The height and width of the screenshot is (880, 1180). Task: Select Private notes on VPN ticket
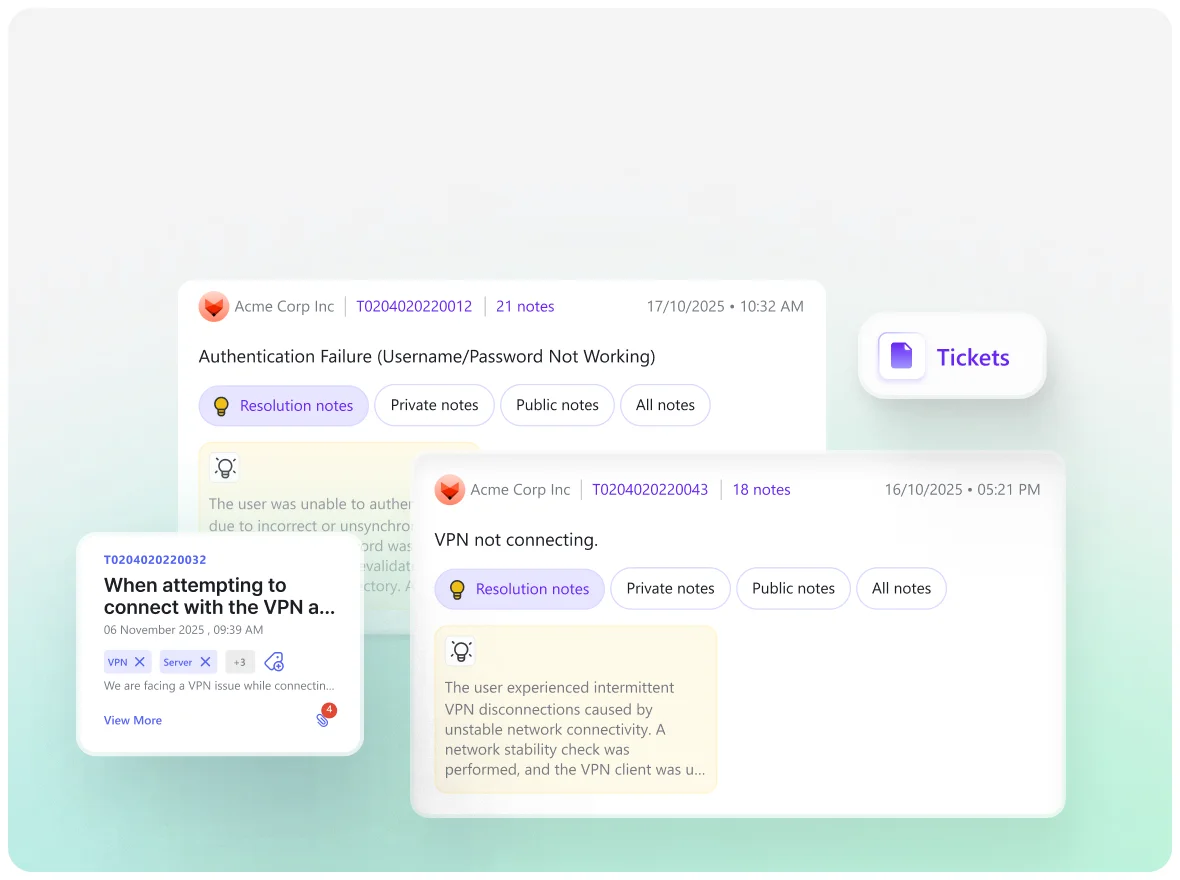670,589
